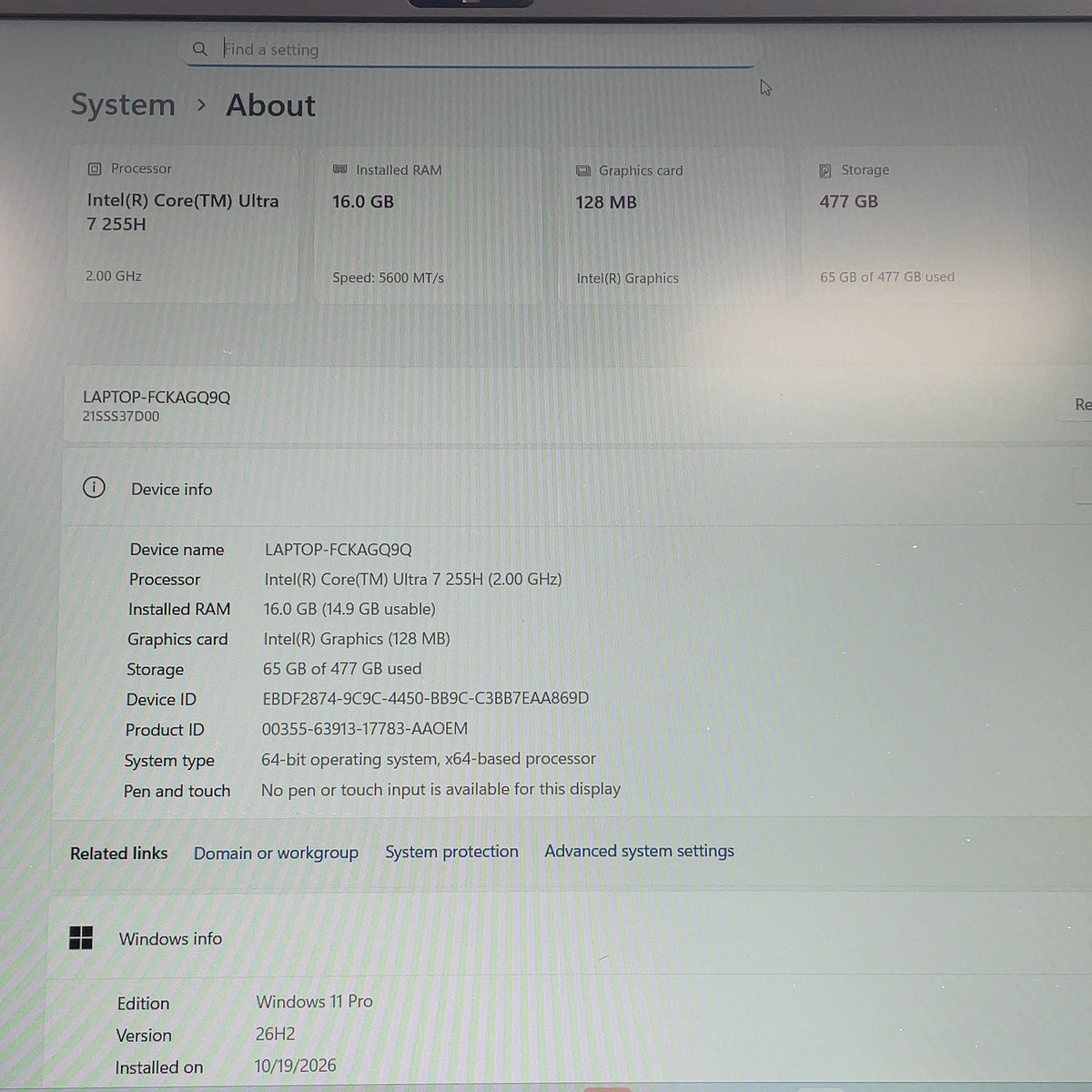Select the Speed: 5600 MT/s text

point(388,278)
